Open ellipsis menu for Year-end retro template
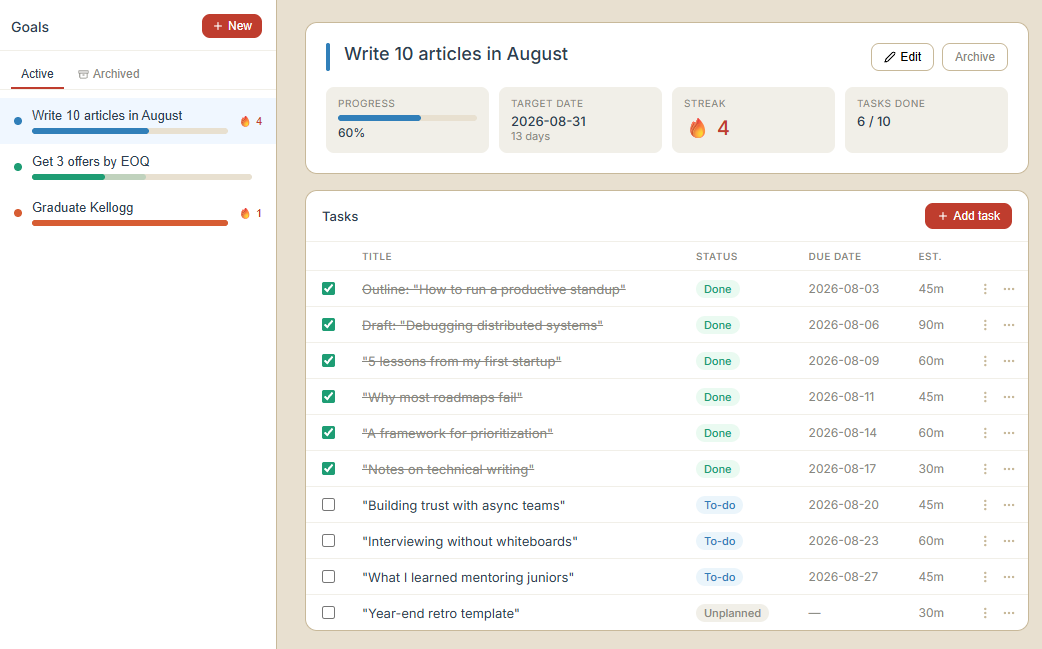 point(1009,612)
